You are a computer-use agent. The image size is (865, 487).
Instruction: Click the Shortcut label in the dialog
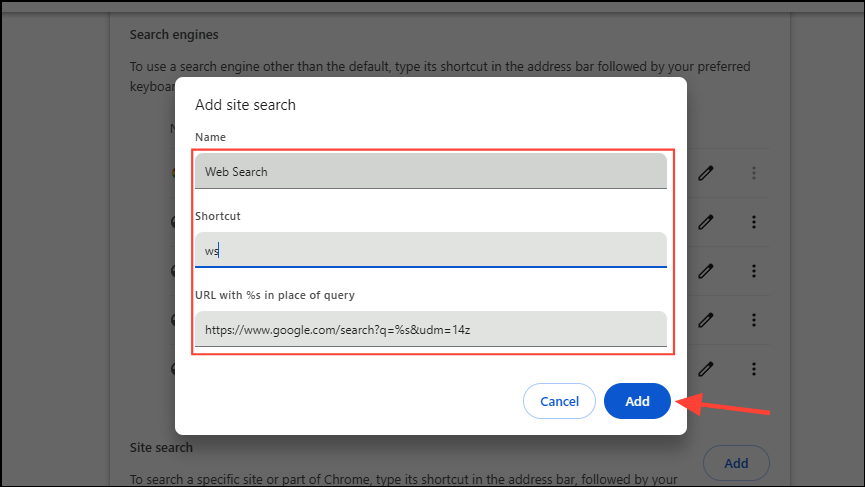click(x=218, y=215)
